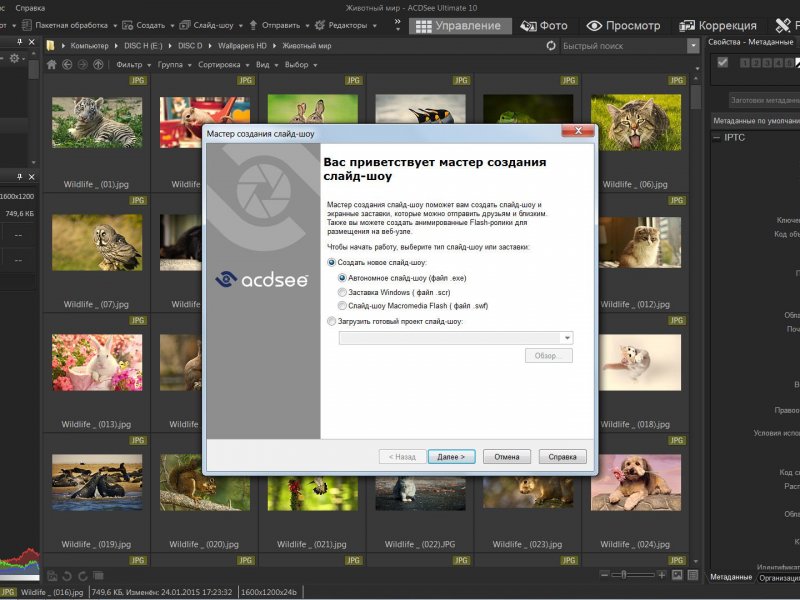Screen dimensions: 800x600
Task: Open the Вид dropdown
Action: pos(267,65)
